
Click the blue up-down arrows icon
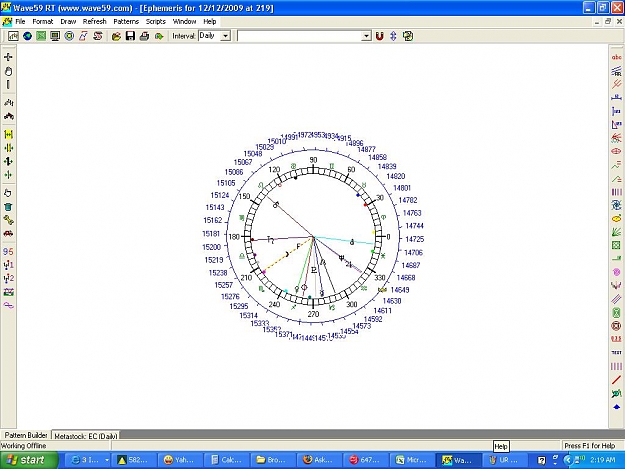[x=393, y=36]
